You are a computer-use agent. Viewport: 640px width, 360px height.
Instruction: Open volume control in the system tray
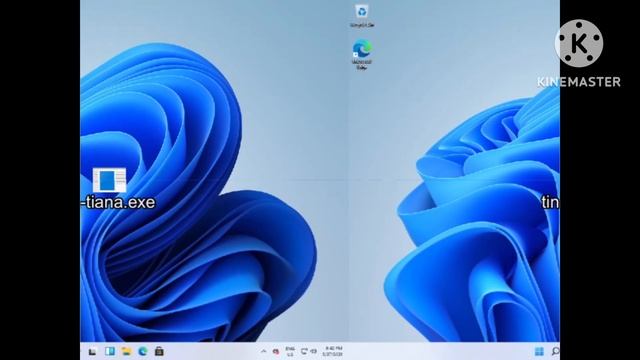(313, 351)
